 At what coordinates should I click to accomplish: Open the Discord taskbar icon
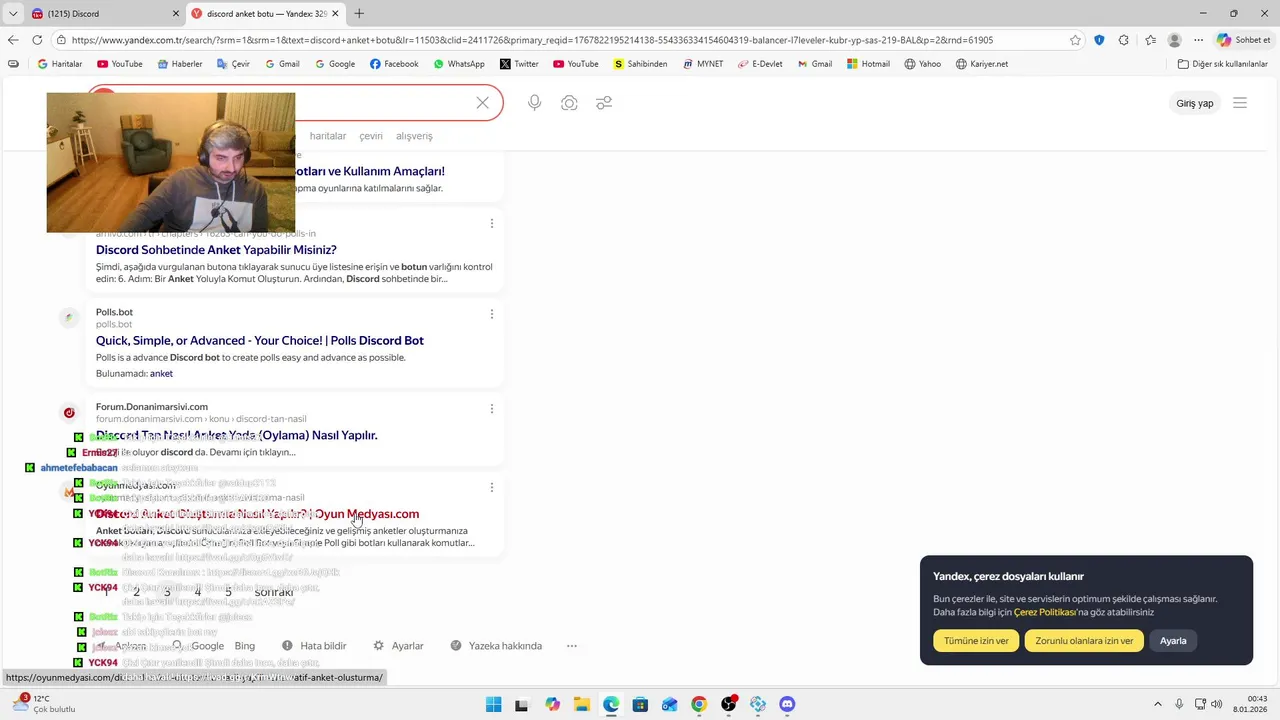[787, 704]
